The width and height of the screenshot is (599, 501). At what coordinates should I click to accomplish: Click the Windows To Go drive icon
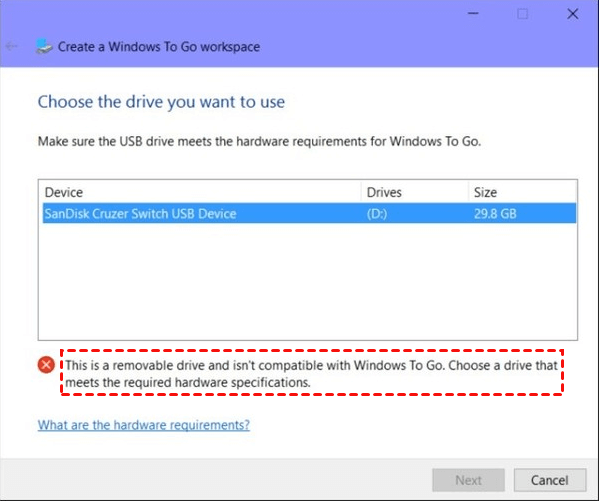(44, 47)
